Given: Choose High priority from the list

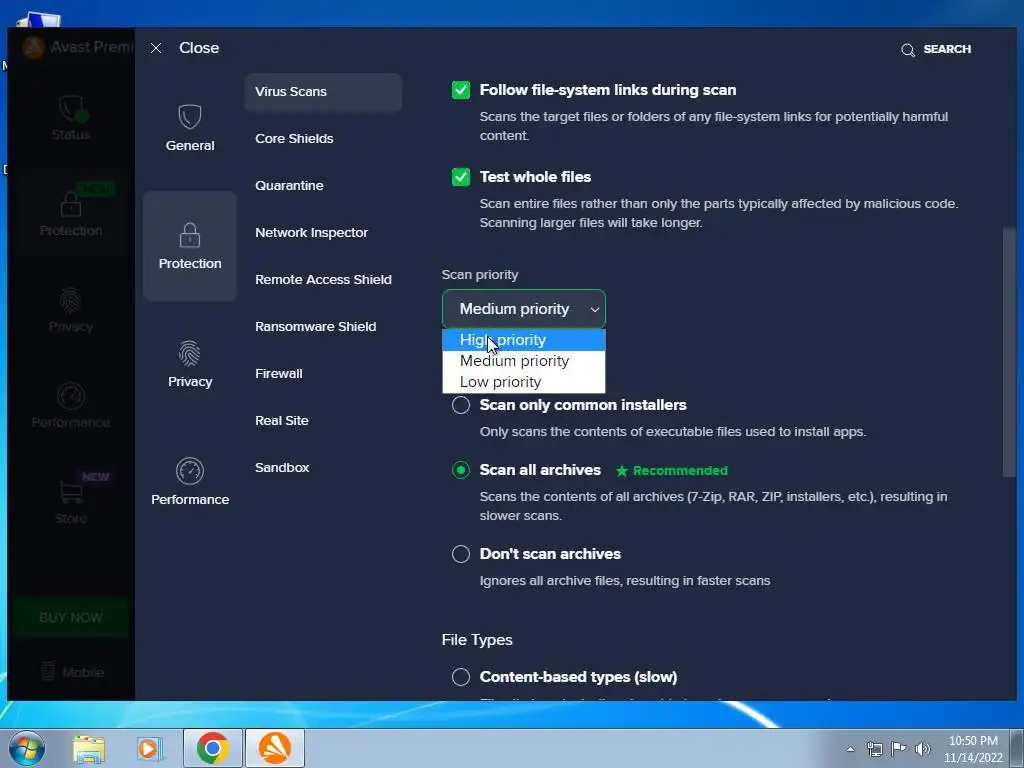Looking at the screenshot, I should (524, 340).
